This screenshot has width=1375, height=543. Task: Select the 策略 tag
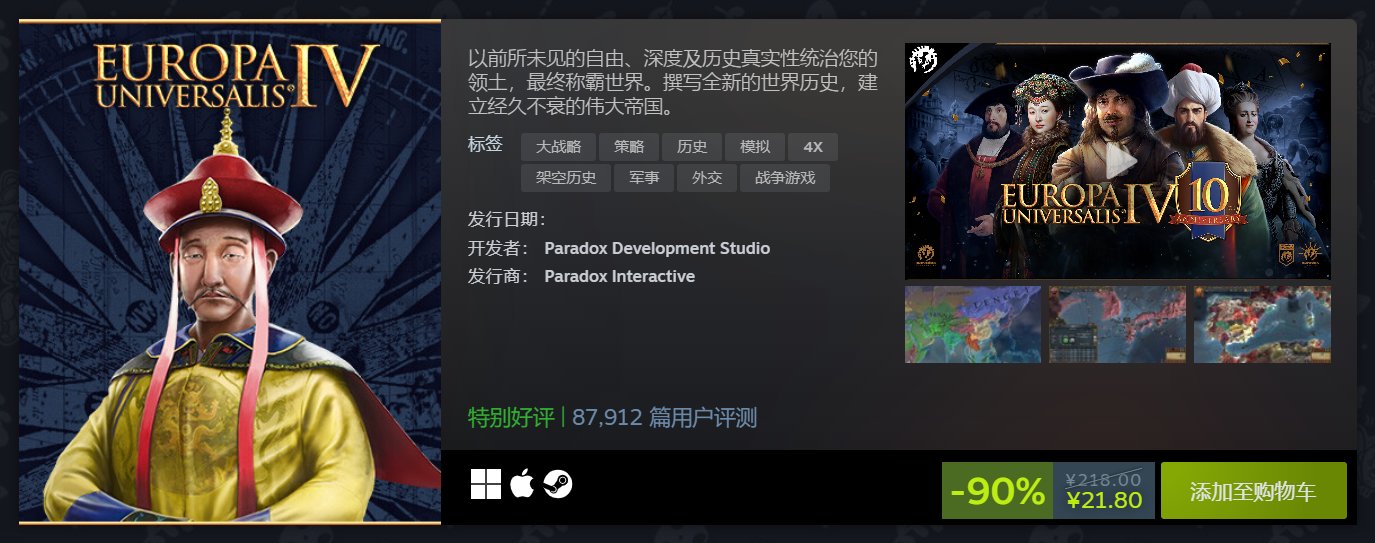(629, 147)
